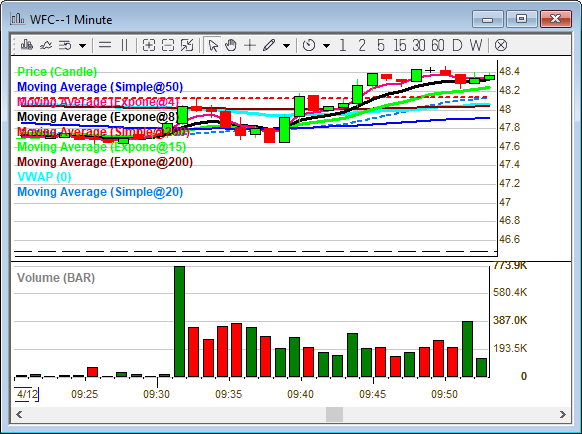Click the 09:30 time axis label
Viewport: 582px width, 434px height.
[157, 394]
